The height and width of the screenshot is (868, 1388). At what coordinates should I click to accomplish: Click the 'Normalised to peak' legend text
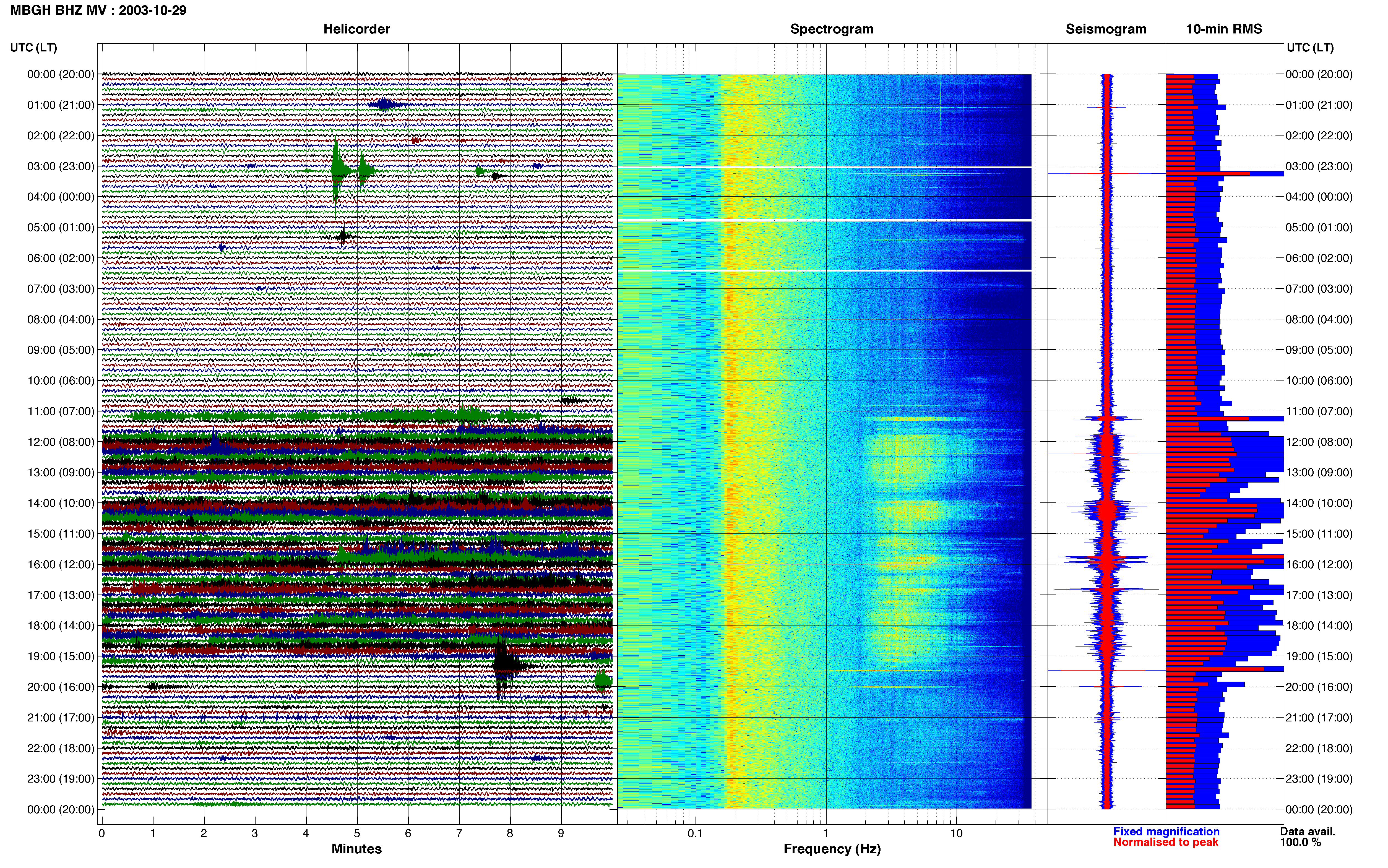(1165, 842)
